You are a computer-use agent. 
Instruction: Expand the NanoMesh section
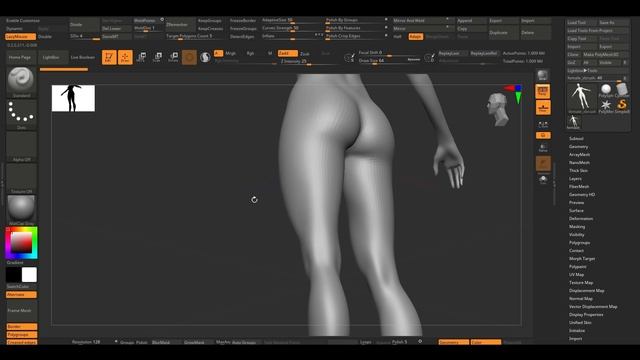point(579,162)
